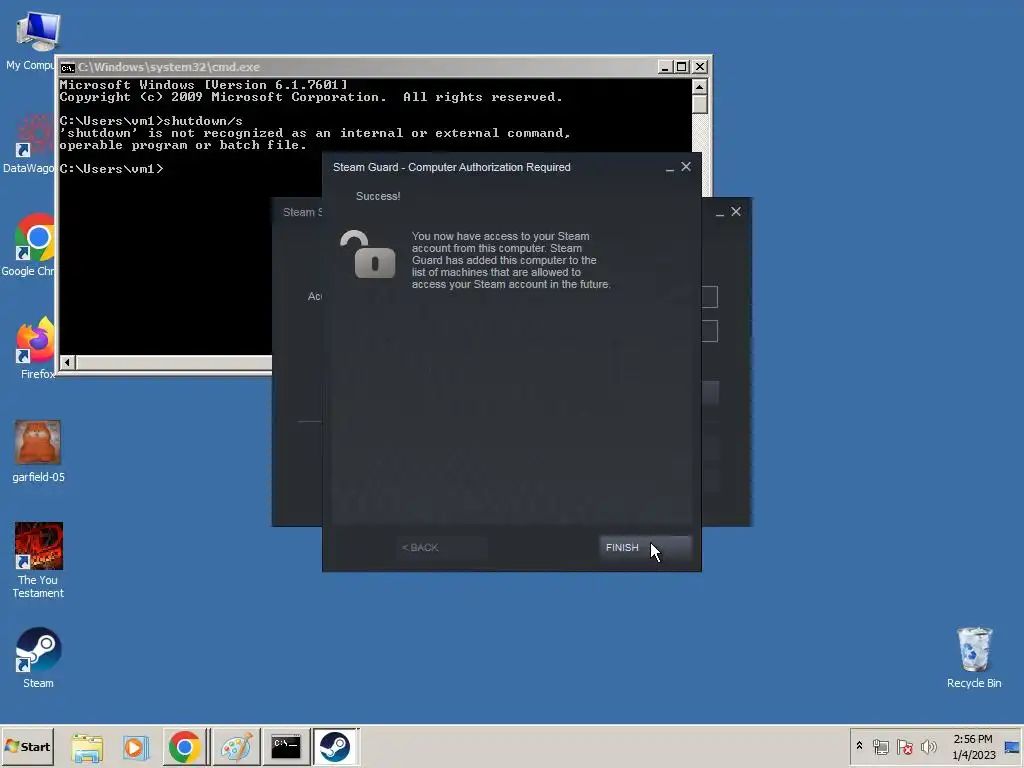The width and height of the screenshot is (1024, 768).
Task: Click scroll-up arrow in cmd window
Action: 699,87
